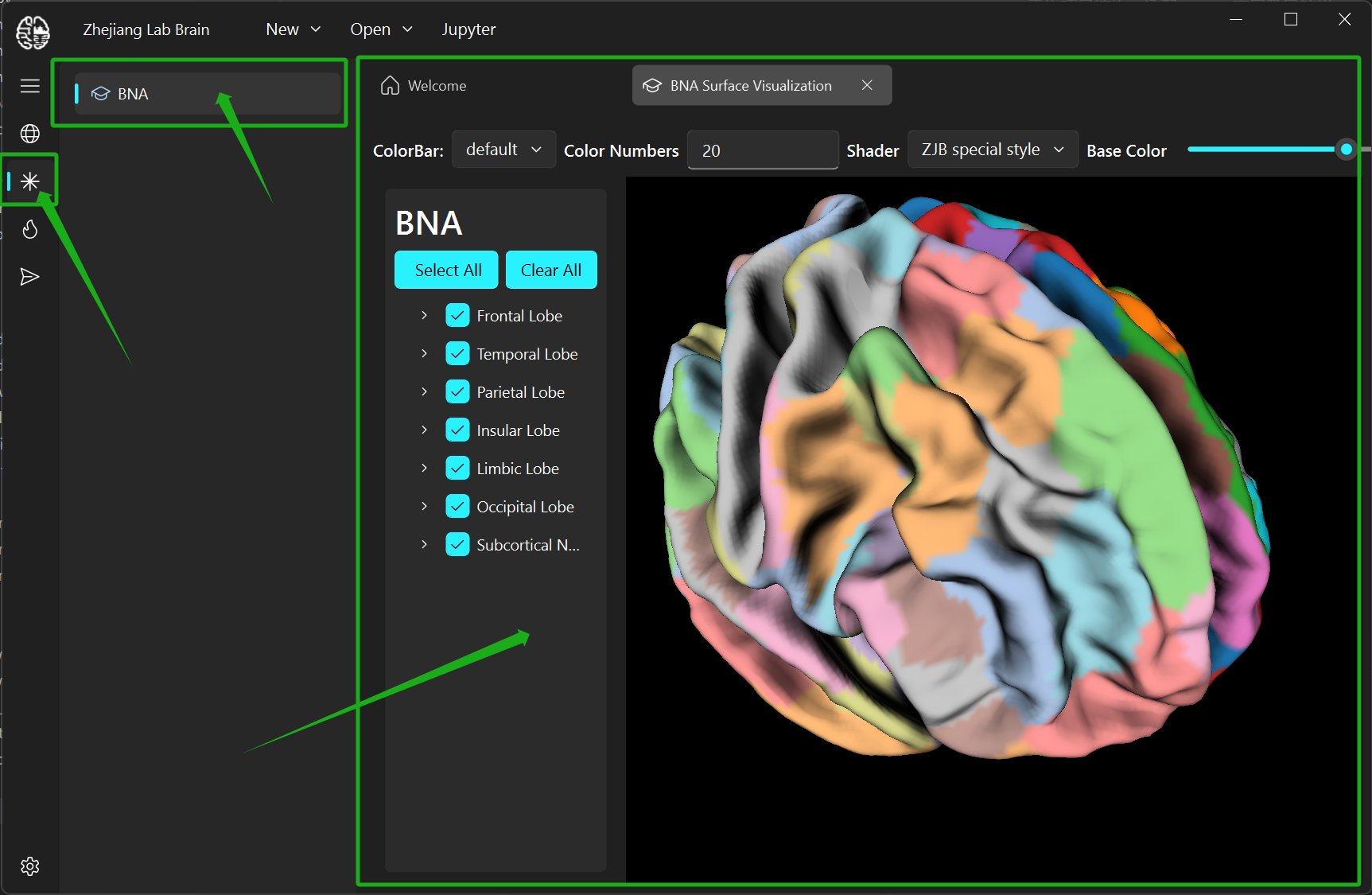
Task: Expand the Temporal Lobe tree node
Action: point(424,354)
